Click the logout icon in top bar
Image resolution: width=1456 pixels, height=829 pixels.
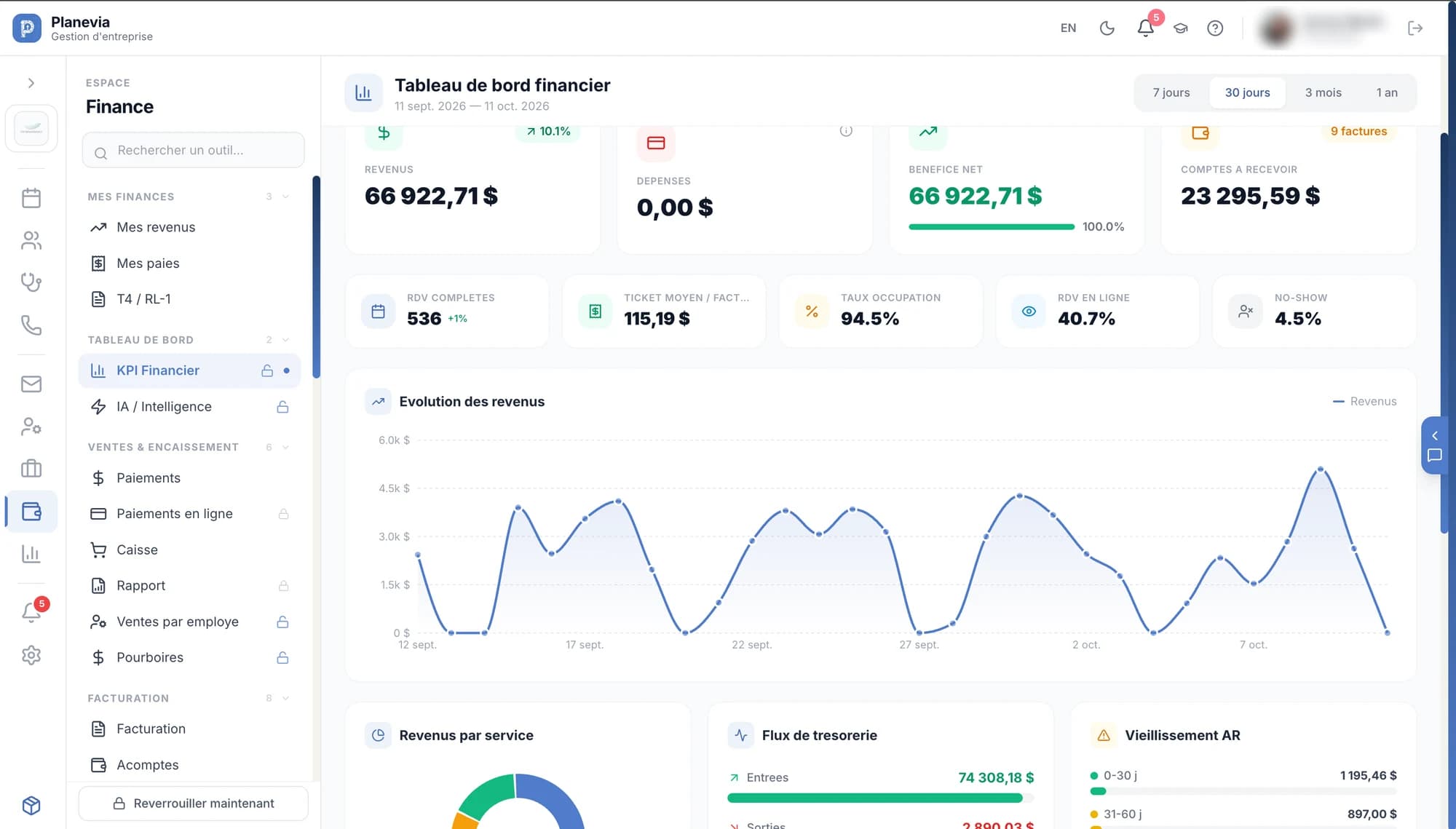pos(1415,28)
